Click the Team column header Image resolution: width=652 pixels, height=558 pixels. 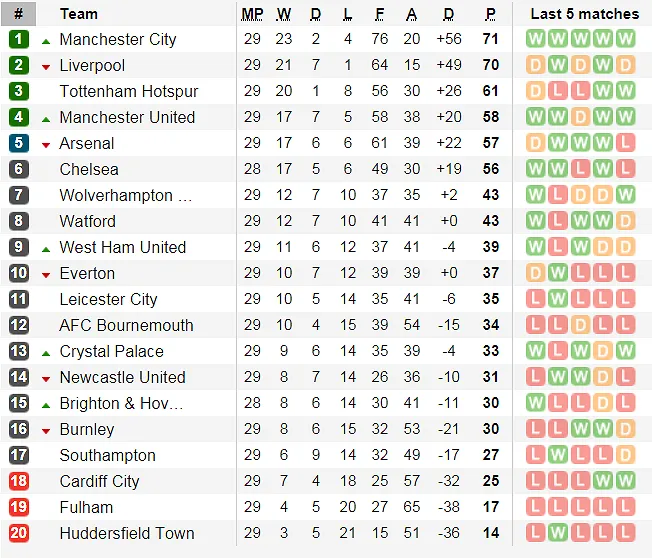click(x=79, y=14)
